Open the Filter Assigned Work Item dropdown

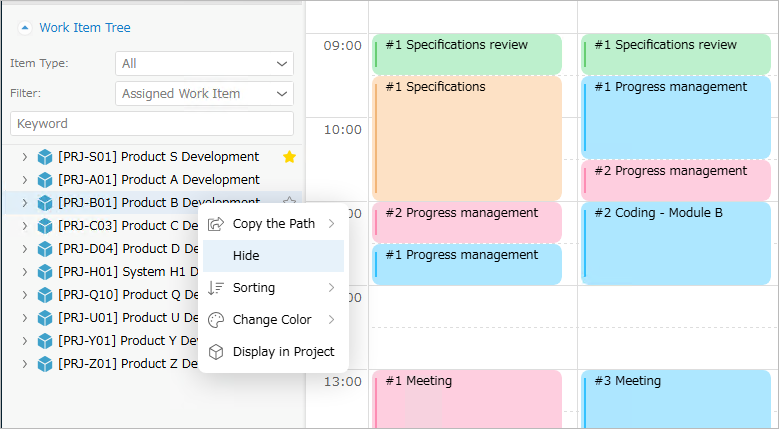(x=204, y=93)
